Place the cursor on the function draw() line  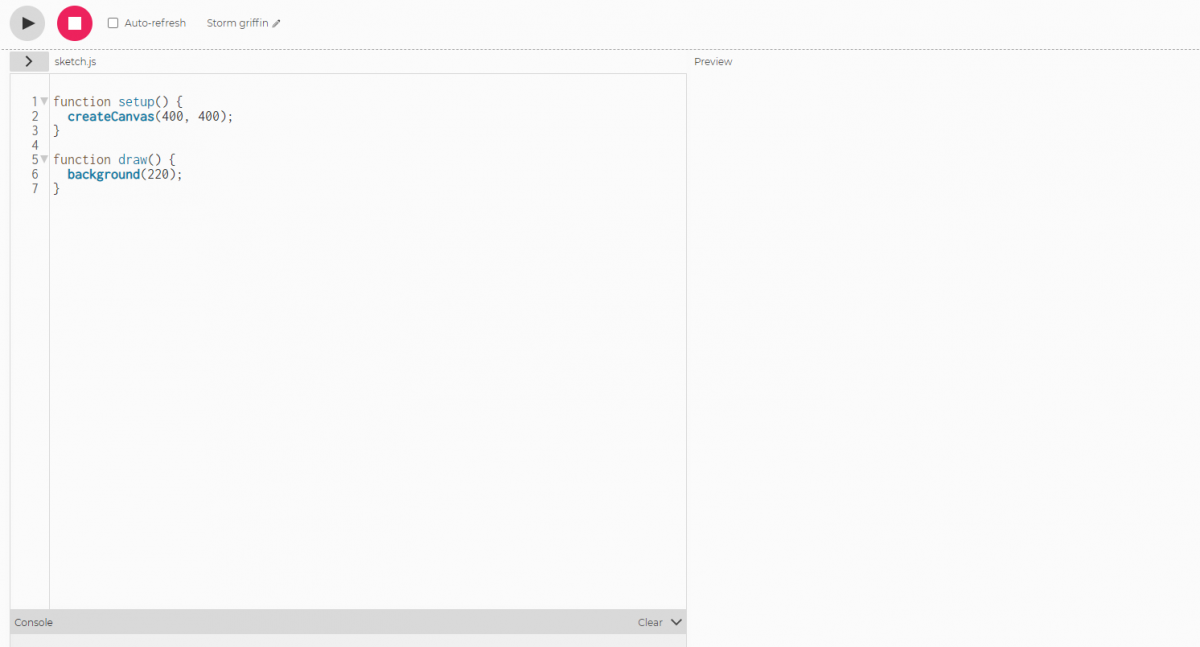coord(114,160)
